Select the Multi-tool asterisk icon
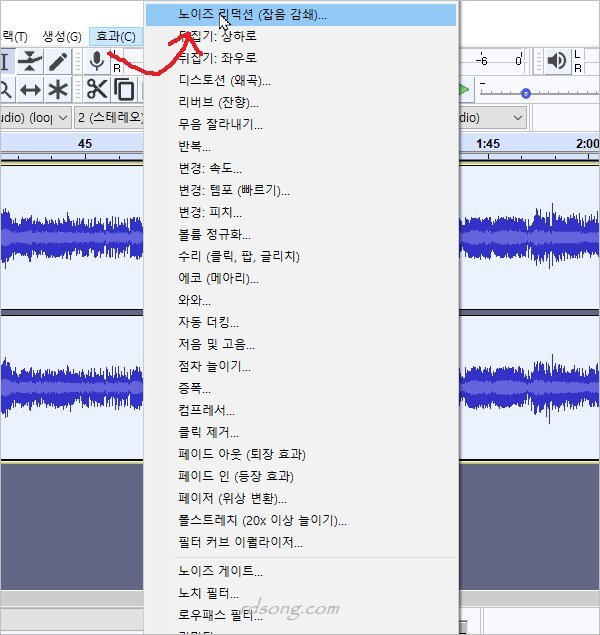The width and height of the screenshot is (600, 635). point(58,90)
